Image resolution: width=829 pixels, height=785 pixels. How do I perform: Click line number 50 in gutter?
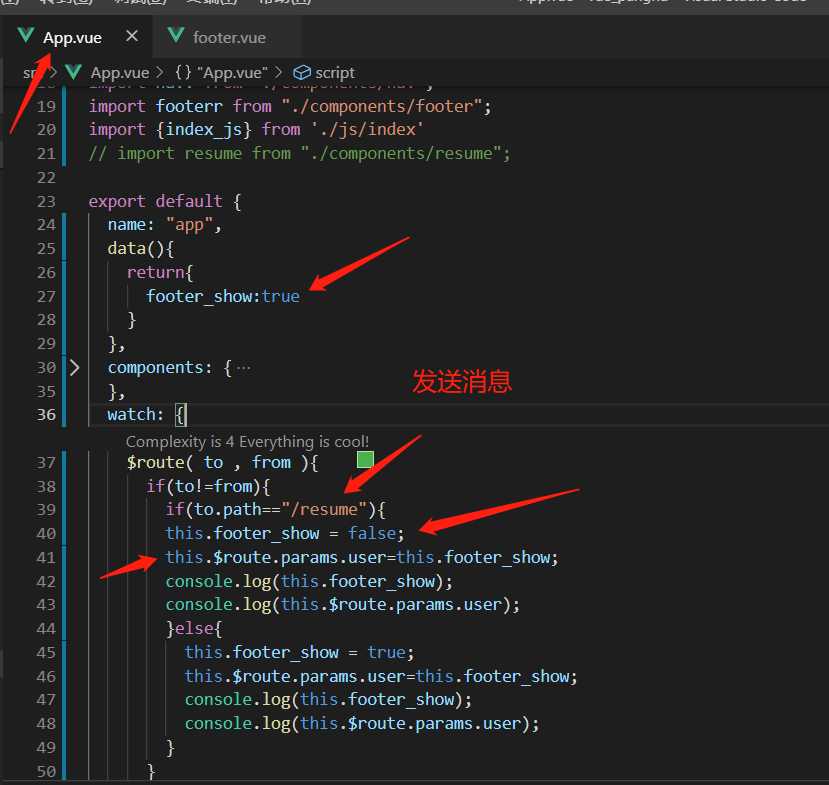pos(46,771)
